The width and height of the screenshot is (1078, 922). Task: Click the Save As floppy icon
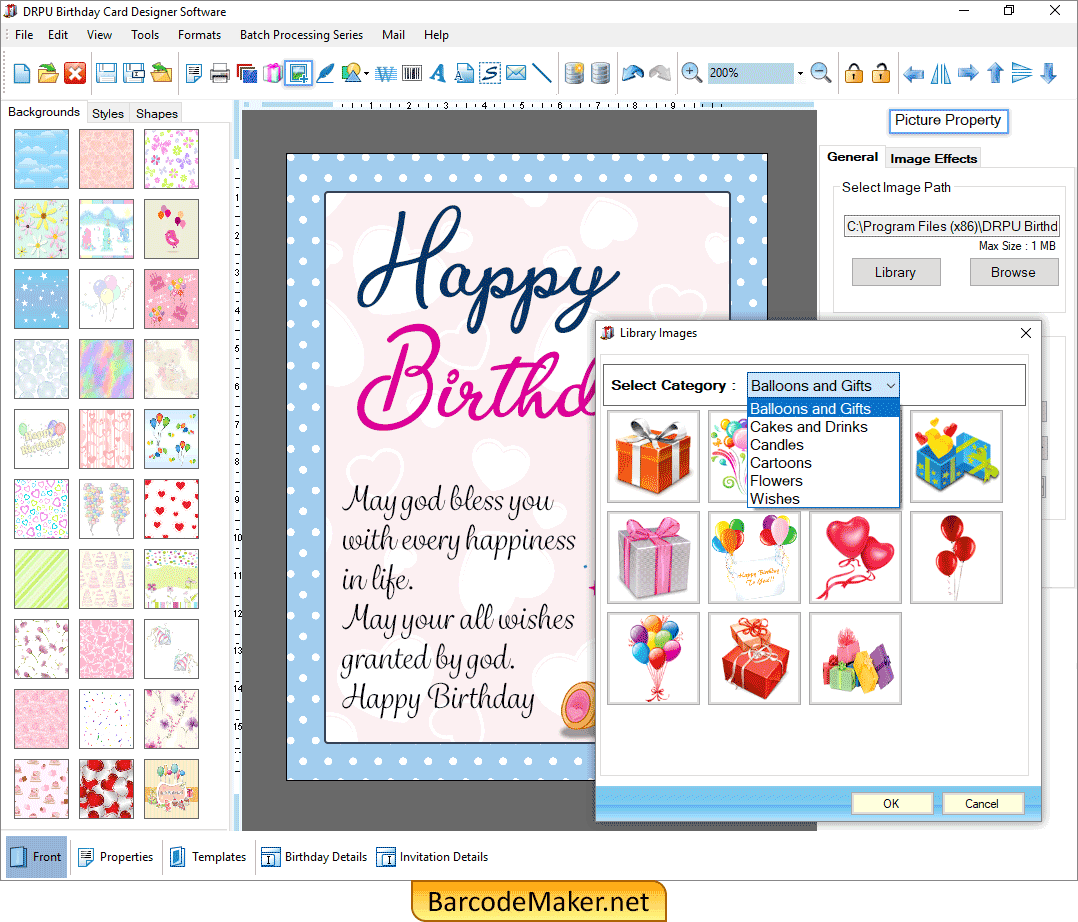(133, 73)
